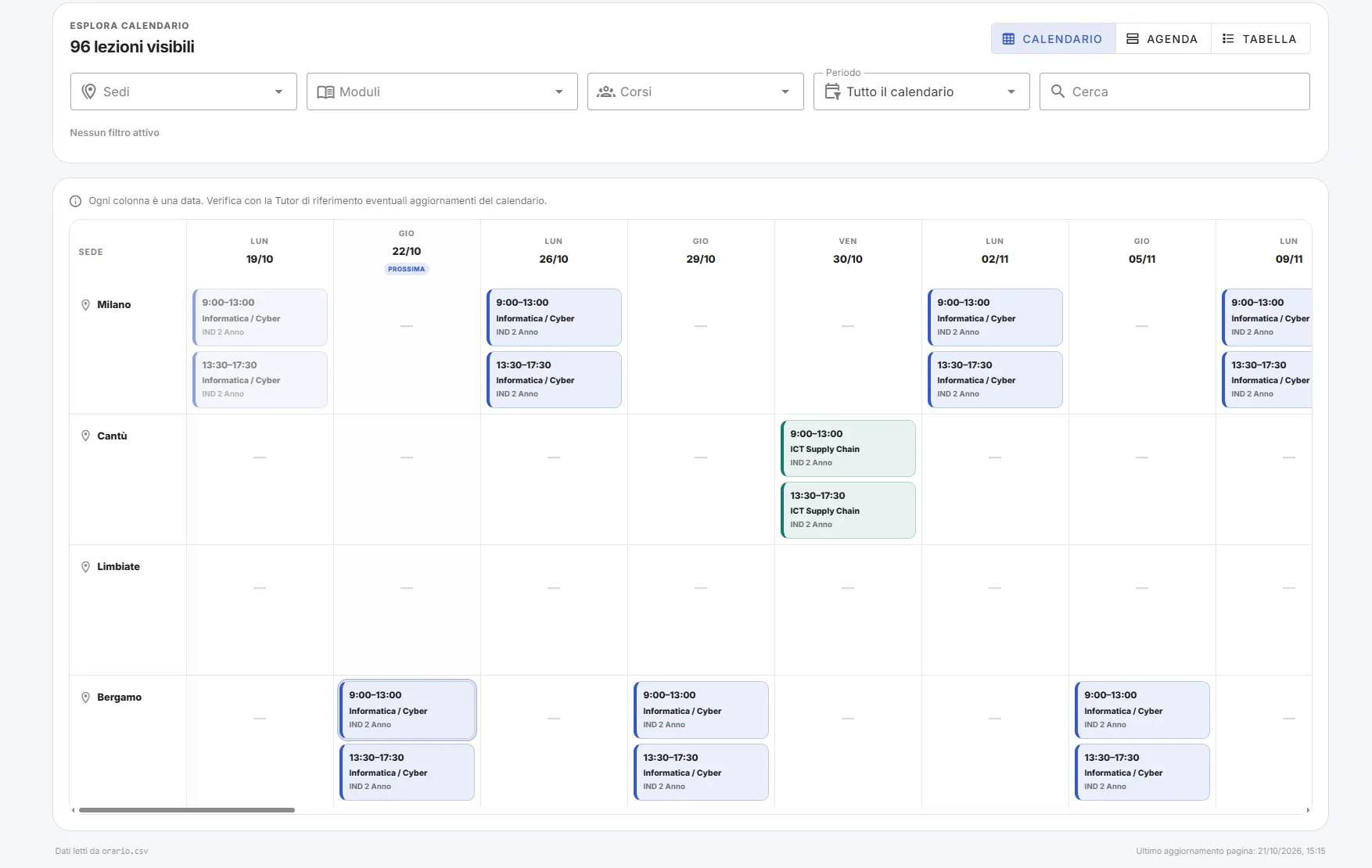The image size is (1372, 868).
Task: Switch to the Agenda view tab
Action: 1163,38
